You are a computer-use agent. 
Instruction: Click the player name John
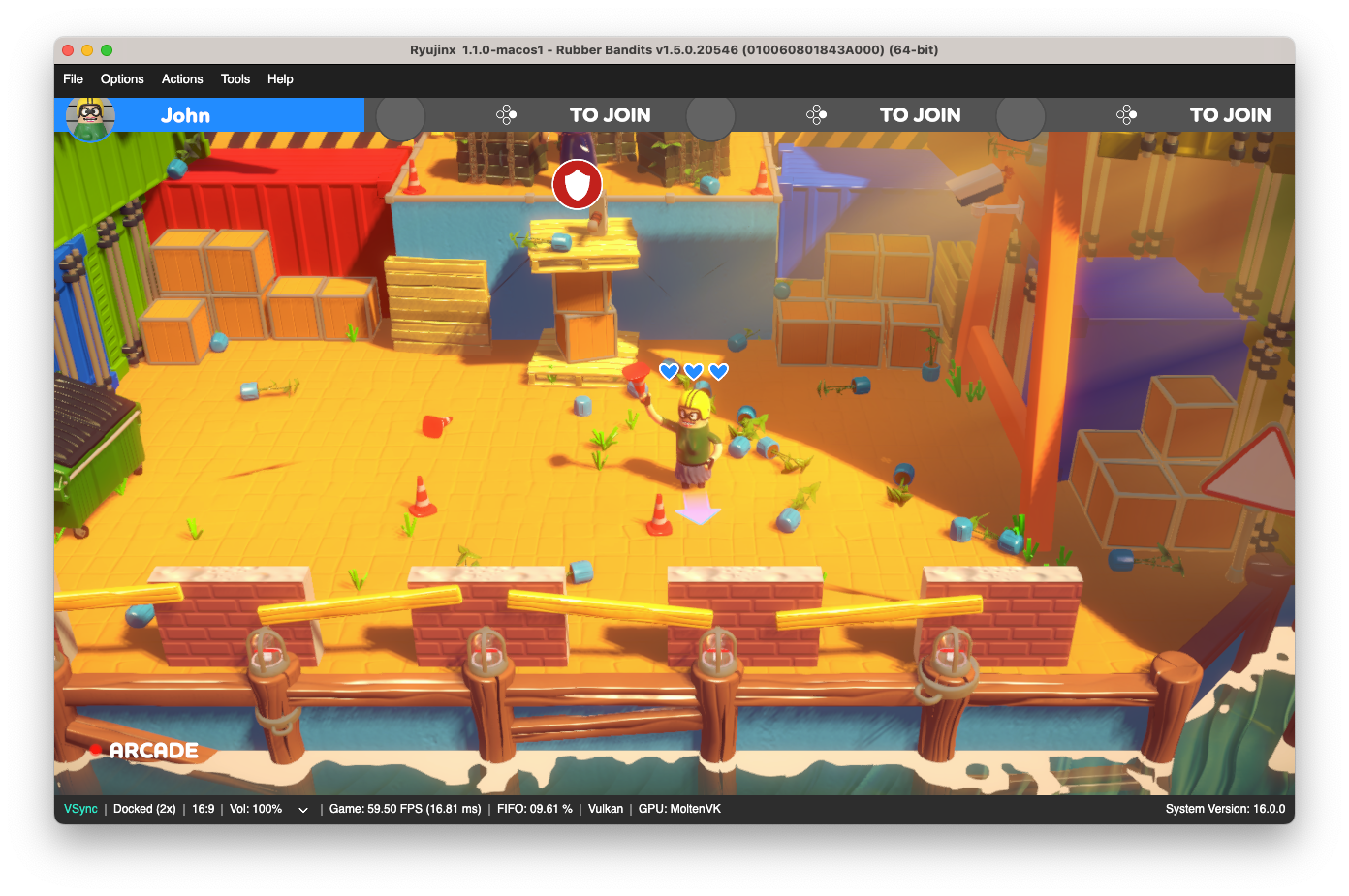point(185,115)
